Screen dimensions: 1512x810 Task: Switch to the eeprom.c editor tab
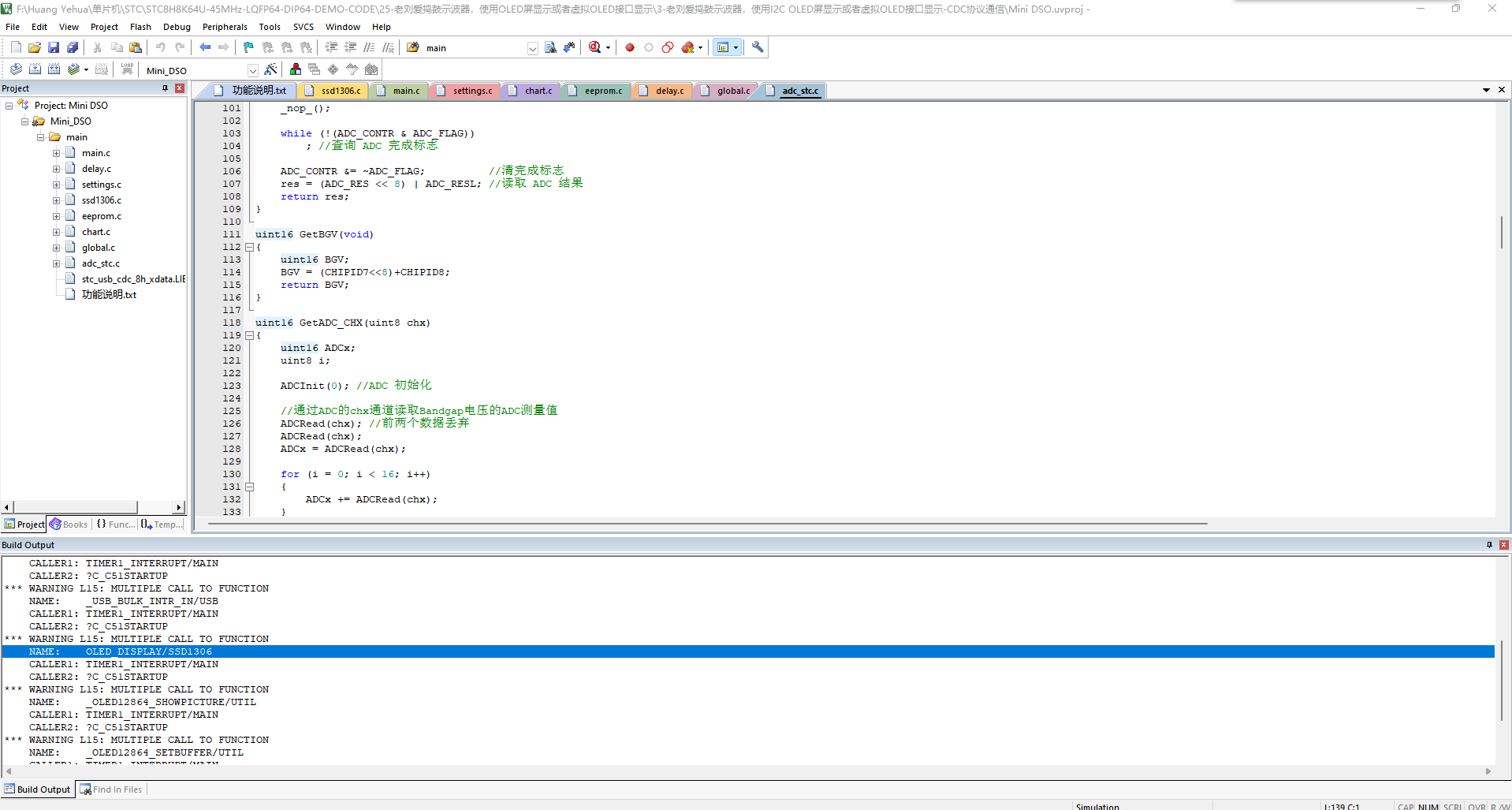click(597, 91)
